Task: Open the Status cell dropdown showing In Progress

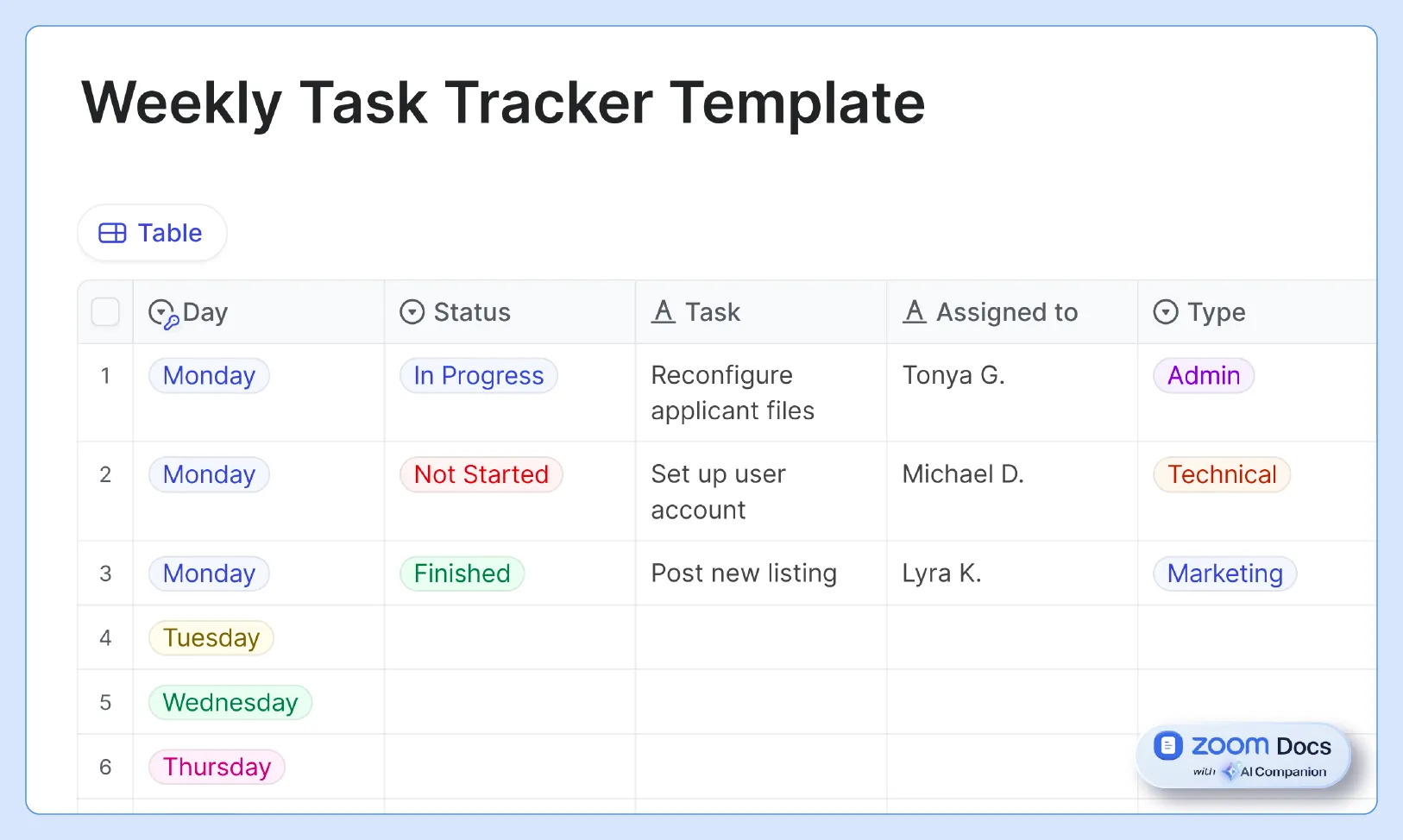Action: coord(478,375)
